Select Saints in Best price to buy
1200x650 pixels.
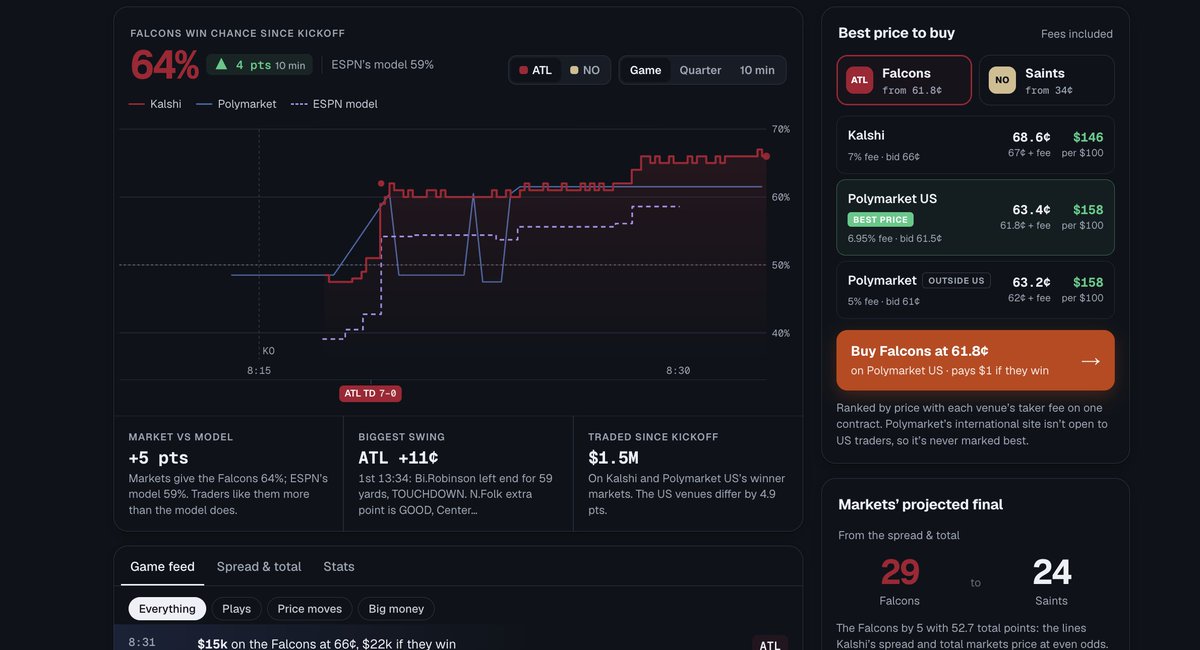pyautogui.click(x=1047, y=80)
